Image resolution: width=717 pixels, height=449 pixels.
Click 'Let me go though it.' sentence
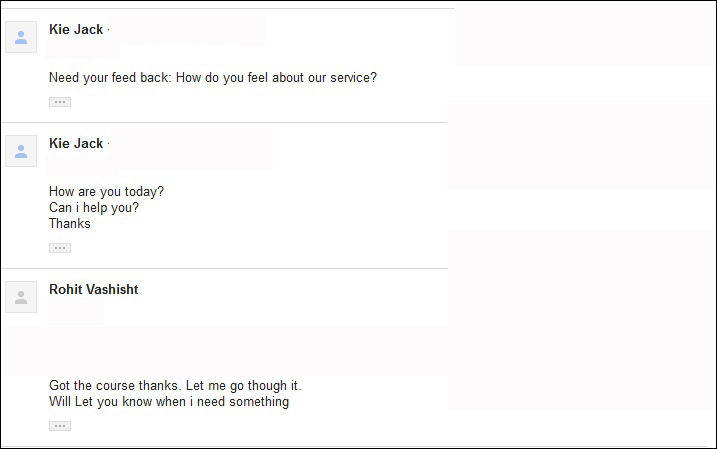tap(244, 385)
